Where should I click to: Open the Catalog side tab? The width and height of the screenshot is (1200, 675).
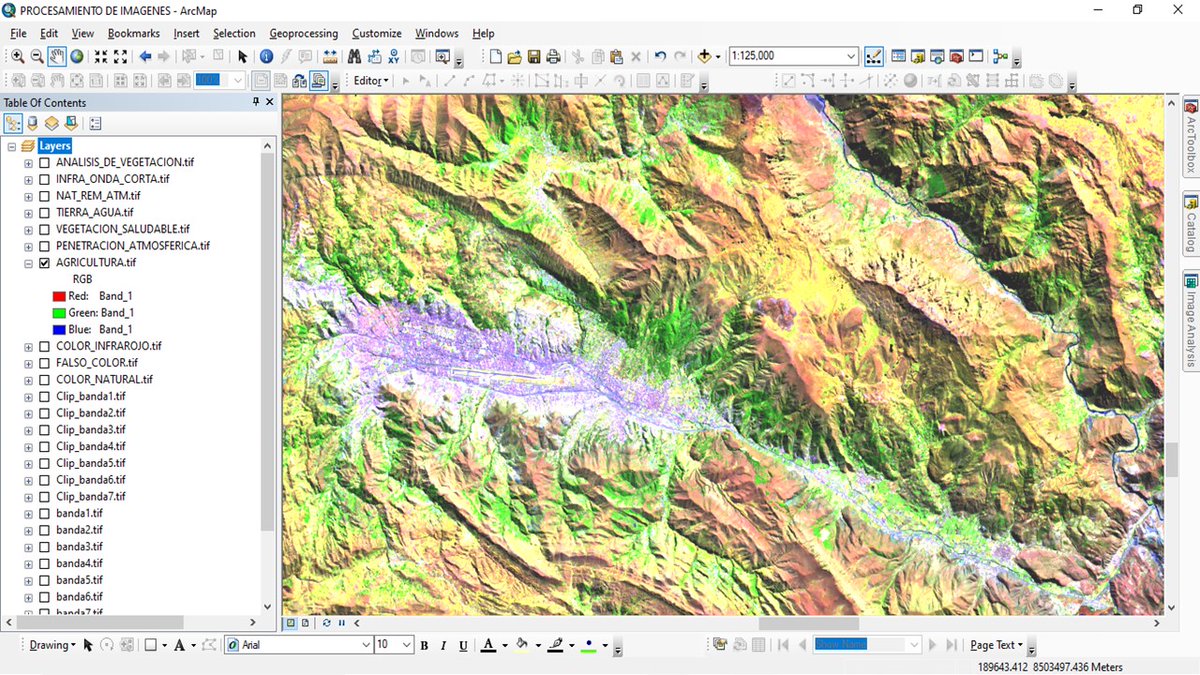pos(1191,224)
